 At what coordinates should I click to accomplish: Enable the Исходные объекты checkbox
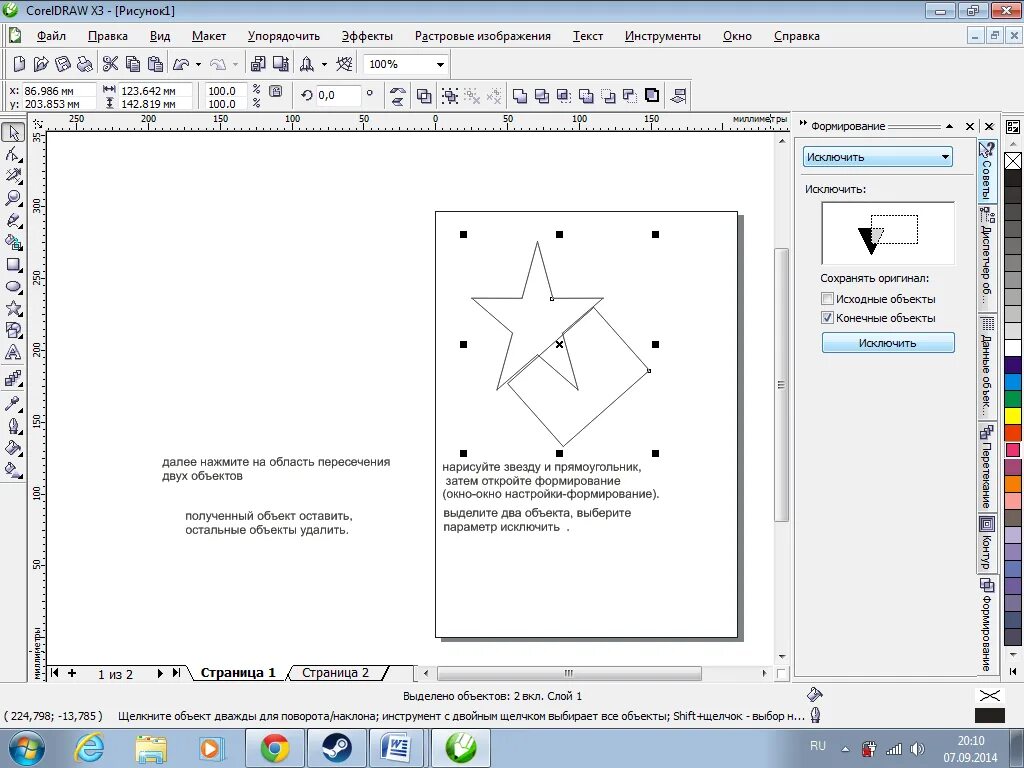tap(827, 298)
